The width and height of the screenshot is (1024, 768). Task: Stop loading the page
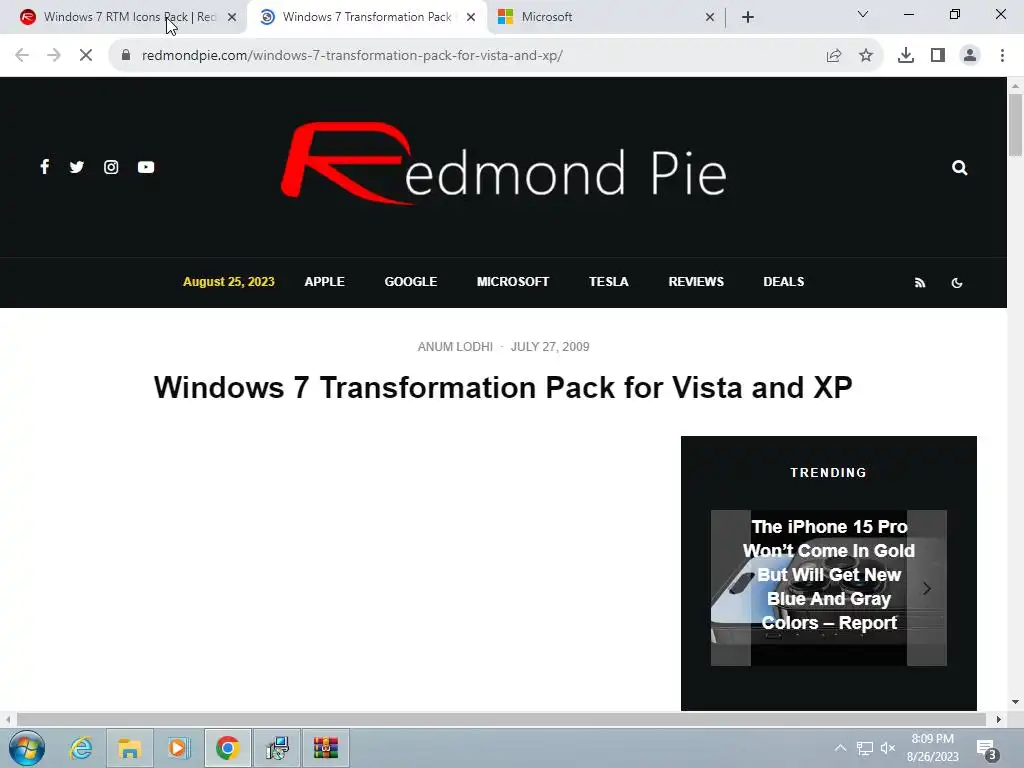[x=86, y=56]
